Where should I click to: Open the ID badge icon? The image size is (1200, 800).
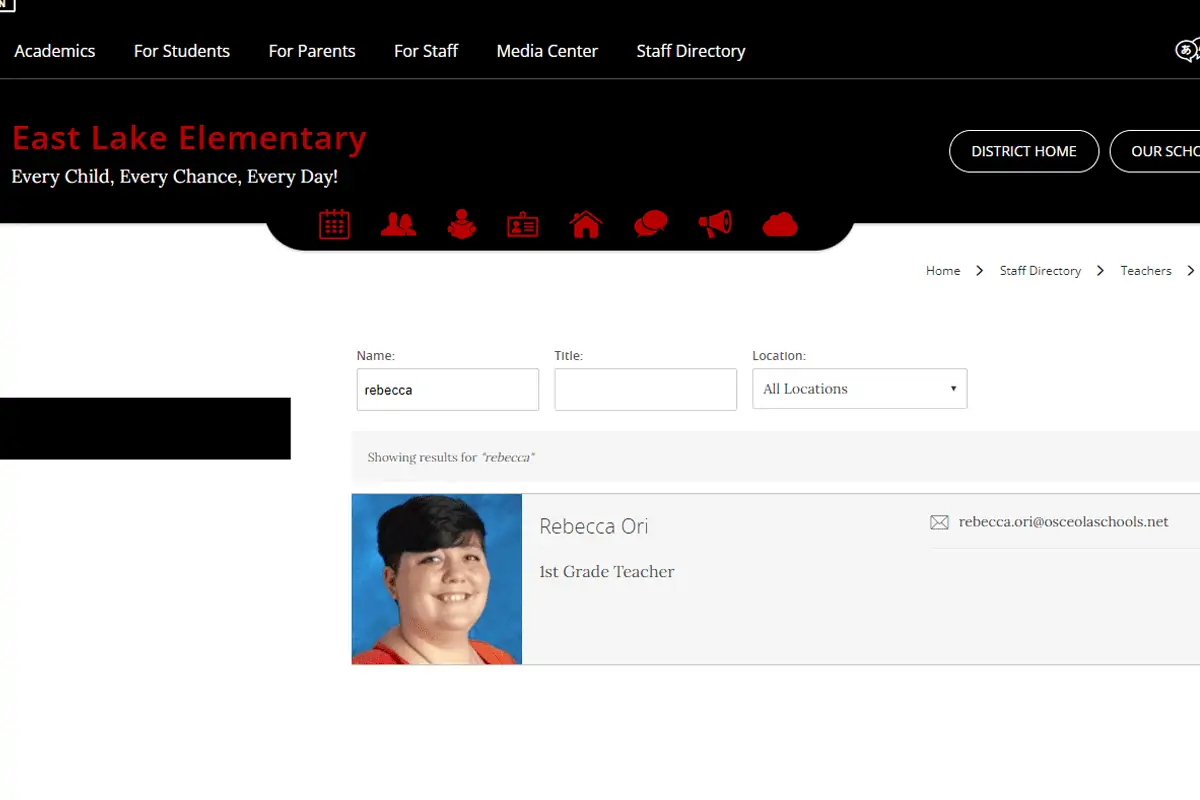522,225
